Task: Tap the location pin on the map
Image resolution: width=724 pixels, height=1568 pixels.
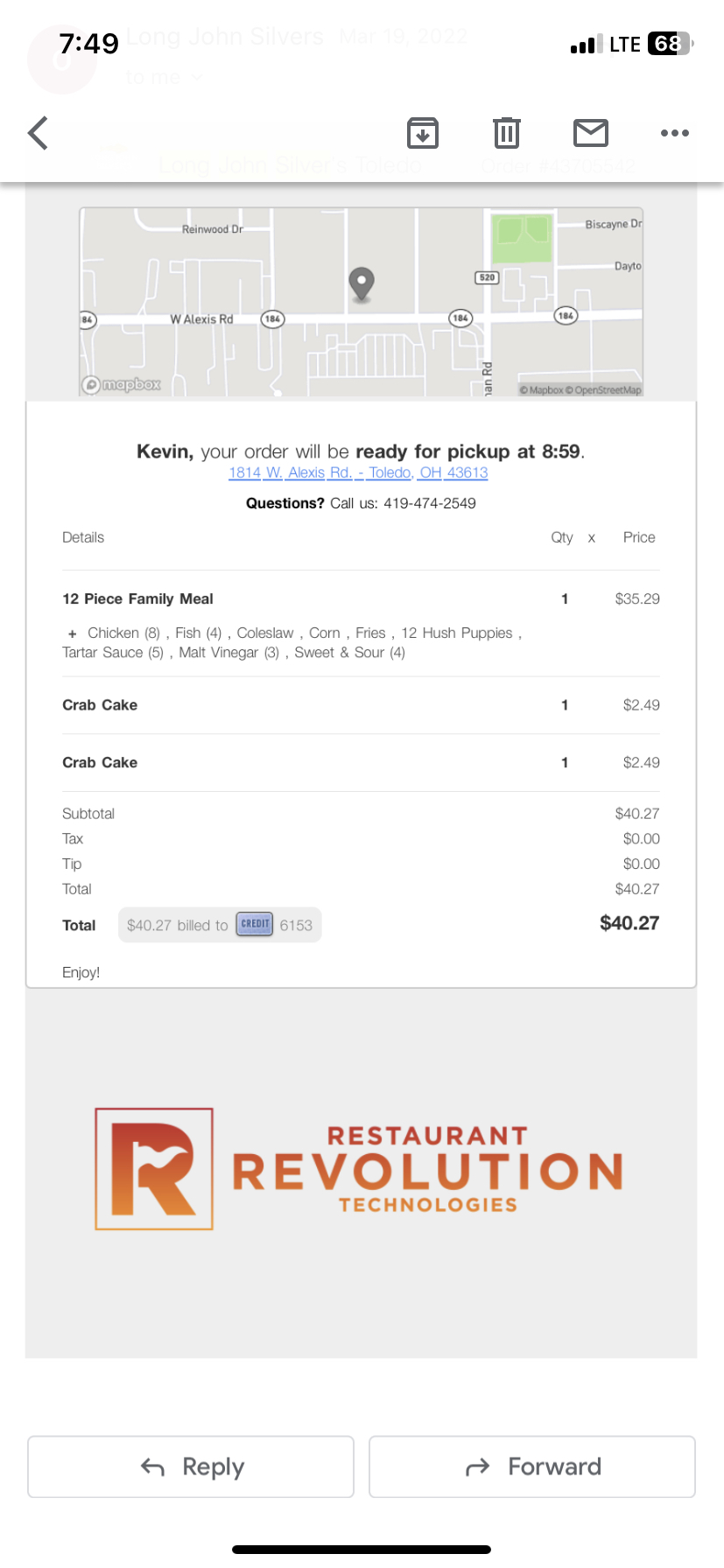Action: pyautogui.click(x=362, y=283)
